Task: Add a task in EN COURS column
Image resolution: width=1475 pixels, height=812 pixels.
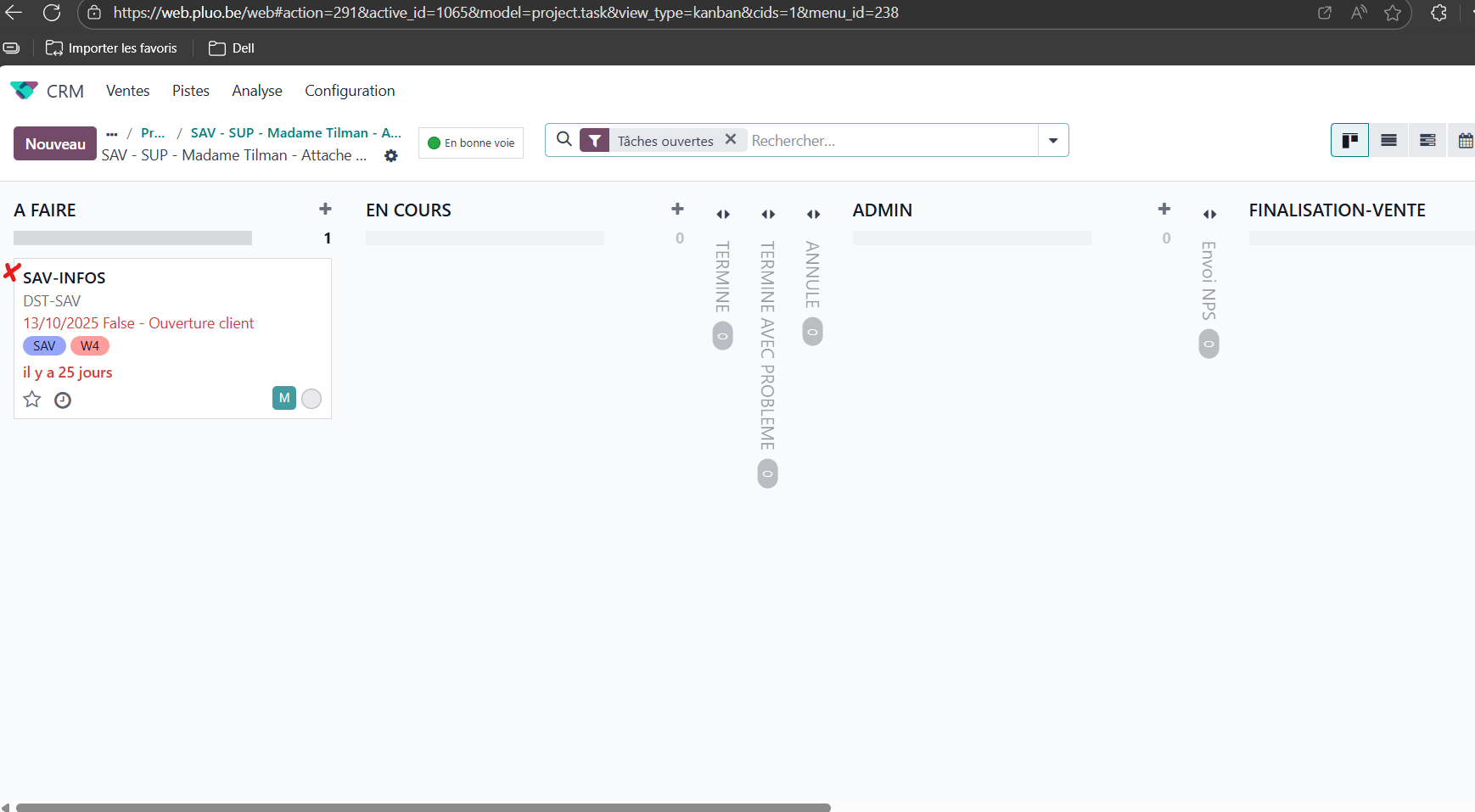Action: [677, 210]
